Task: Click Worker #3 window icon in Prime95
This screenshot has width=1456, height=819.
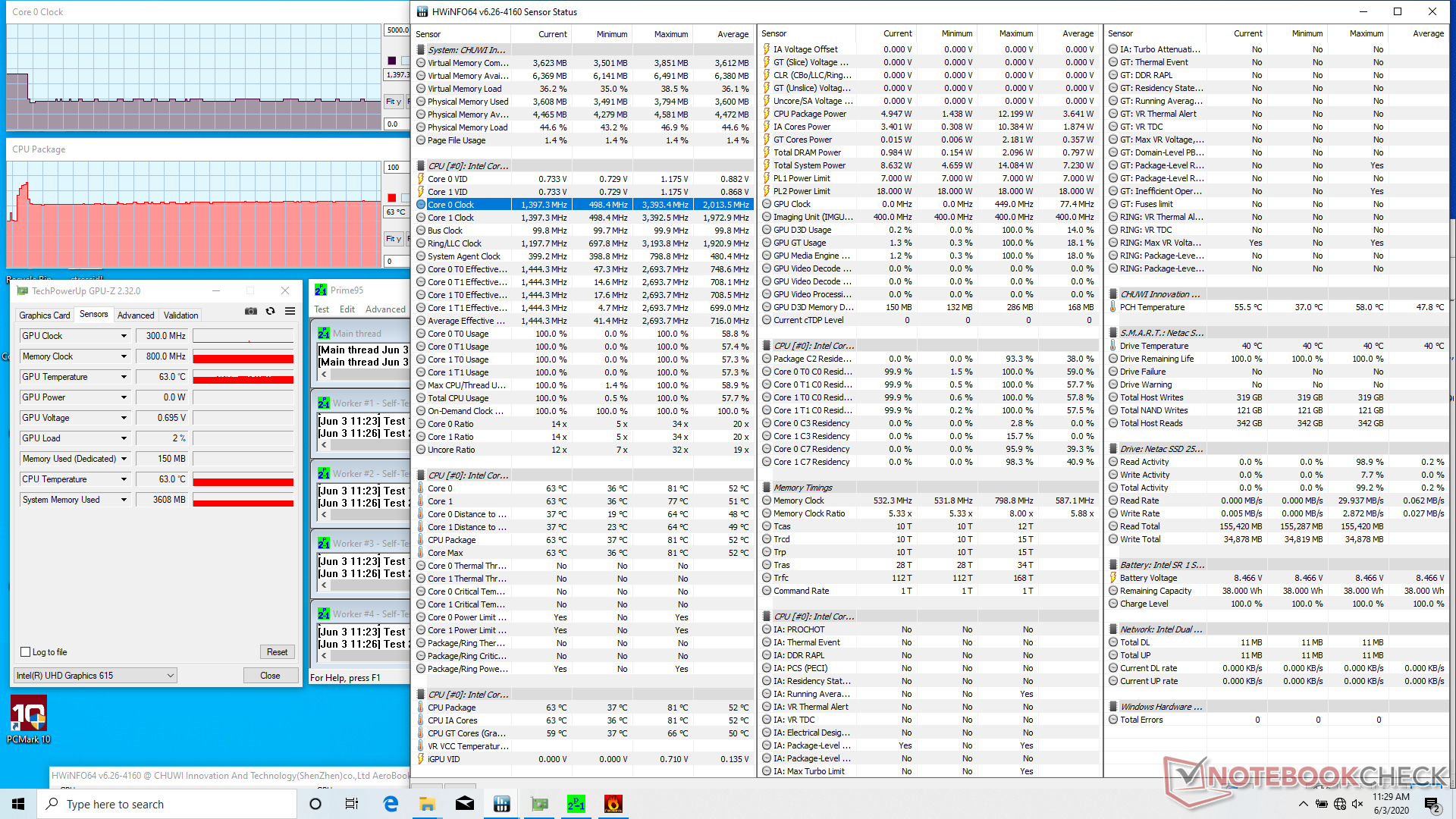Action: (324, 543)
